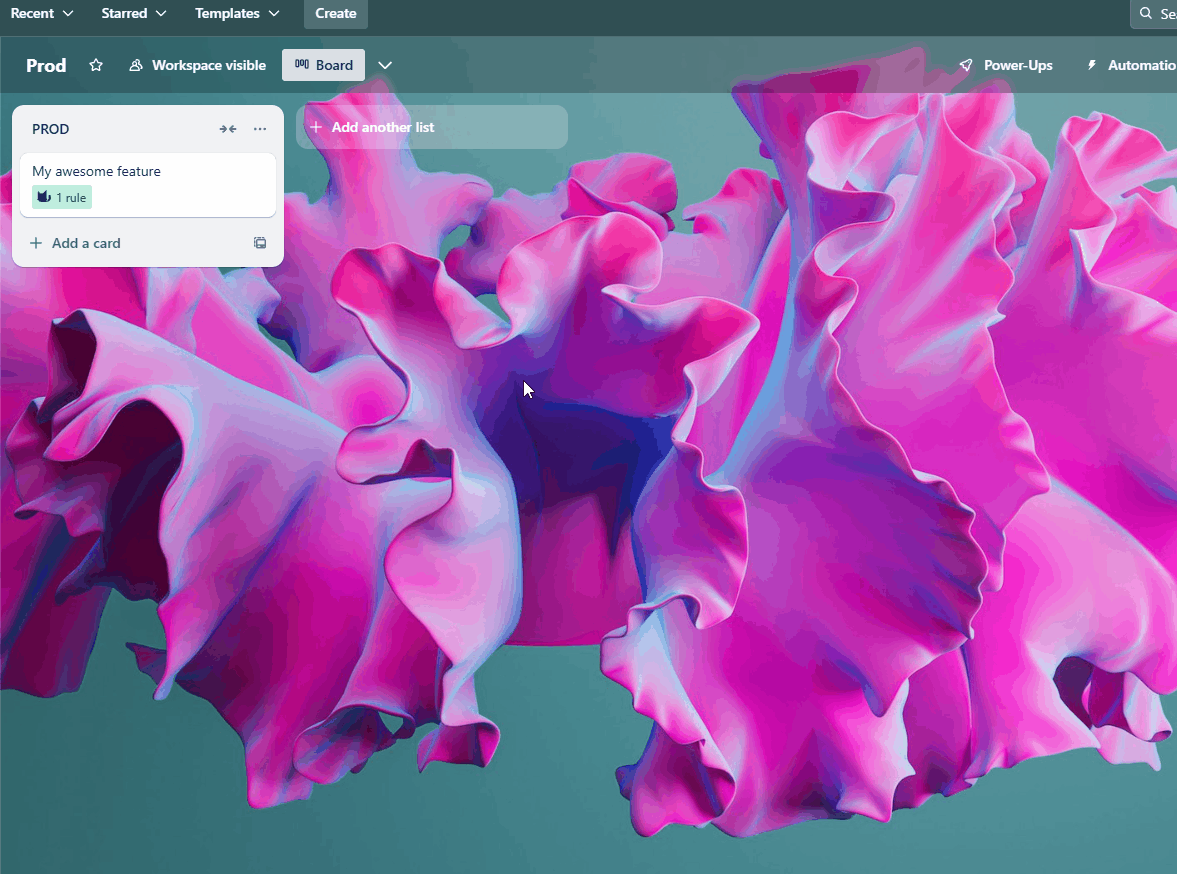Click the Automation lightning icon
This screenshot has width=1177, height=874.
(x=1092, y=65)
